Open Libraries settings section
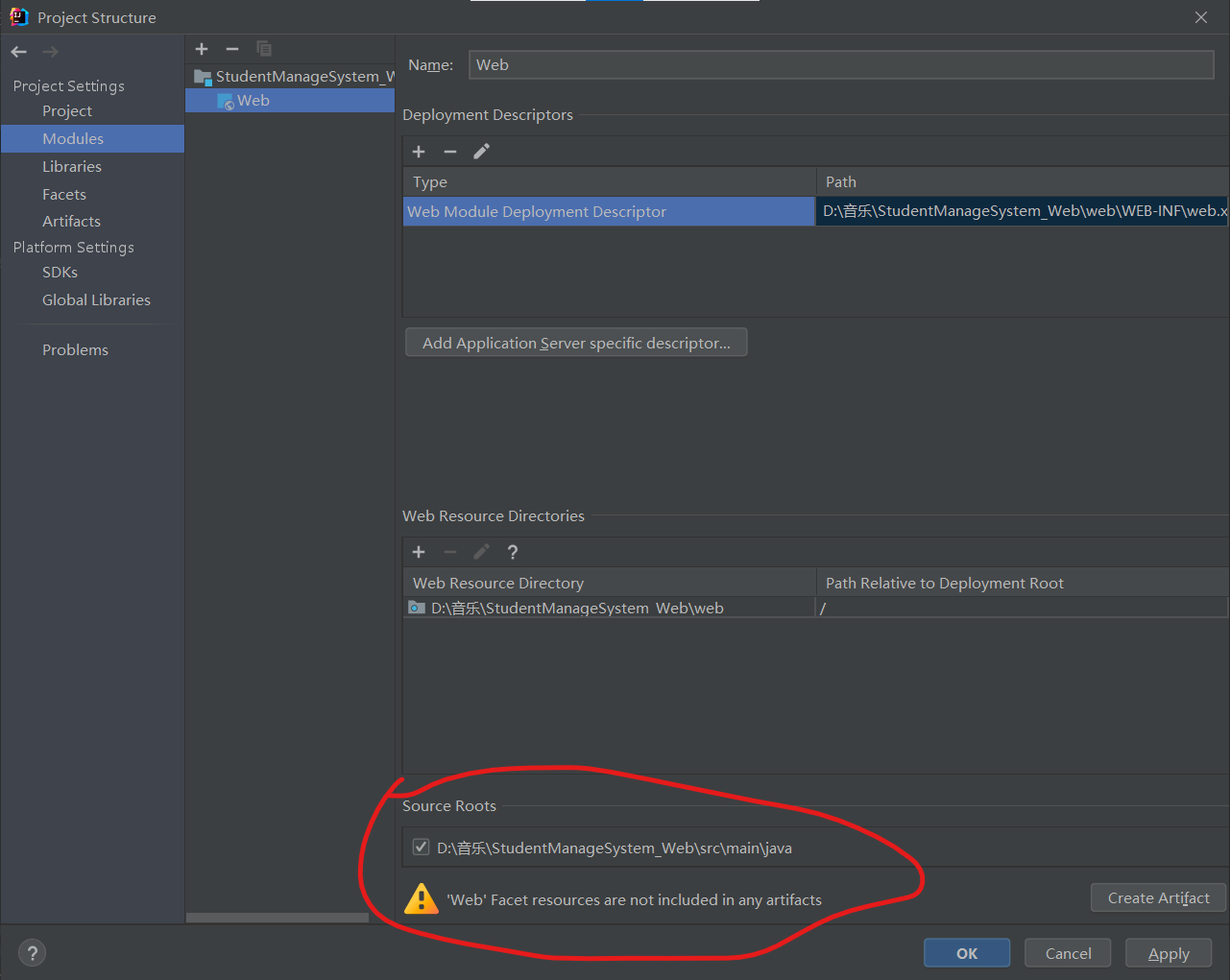1230x980 pixels. [x=72, y=167]
